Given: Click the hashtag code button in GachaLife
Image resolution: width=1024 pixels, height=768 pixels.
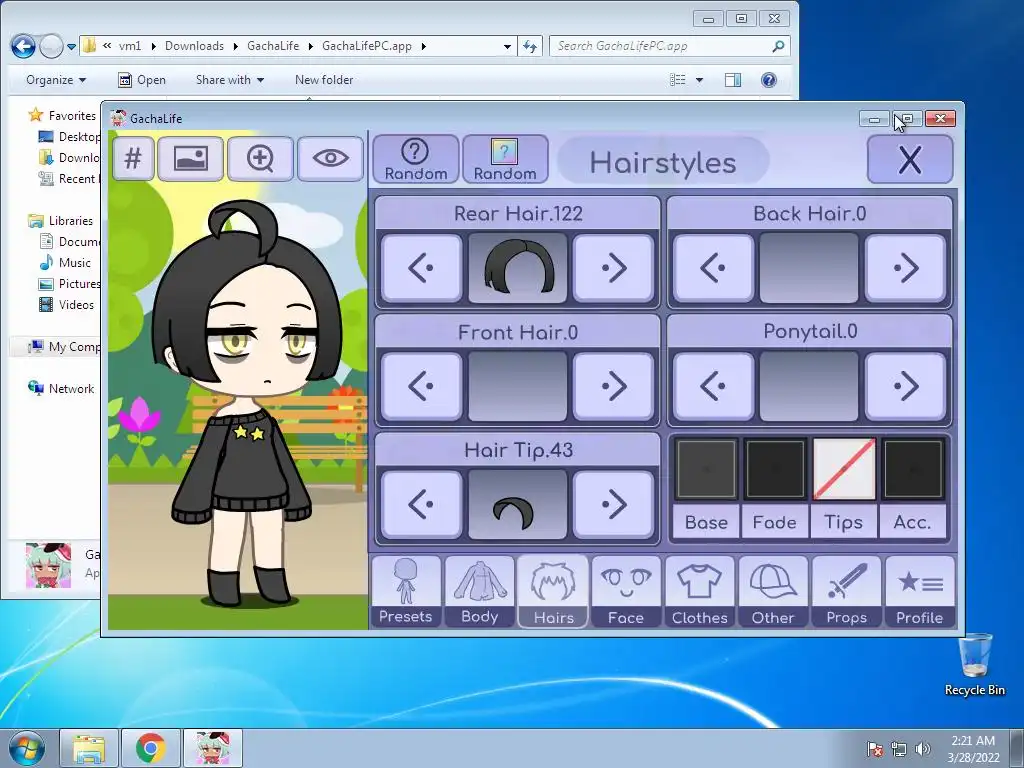Looking at the screenshot, I should 133,158.
